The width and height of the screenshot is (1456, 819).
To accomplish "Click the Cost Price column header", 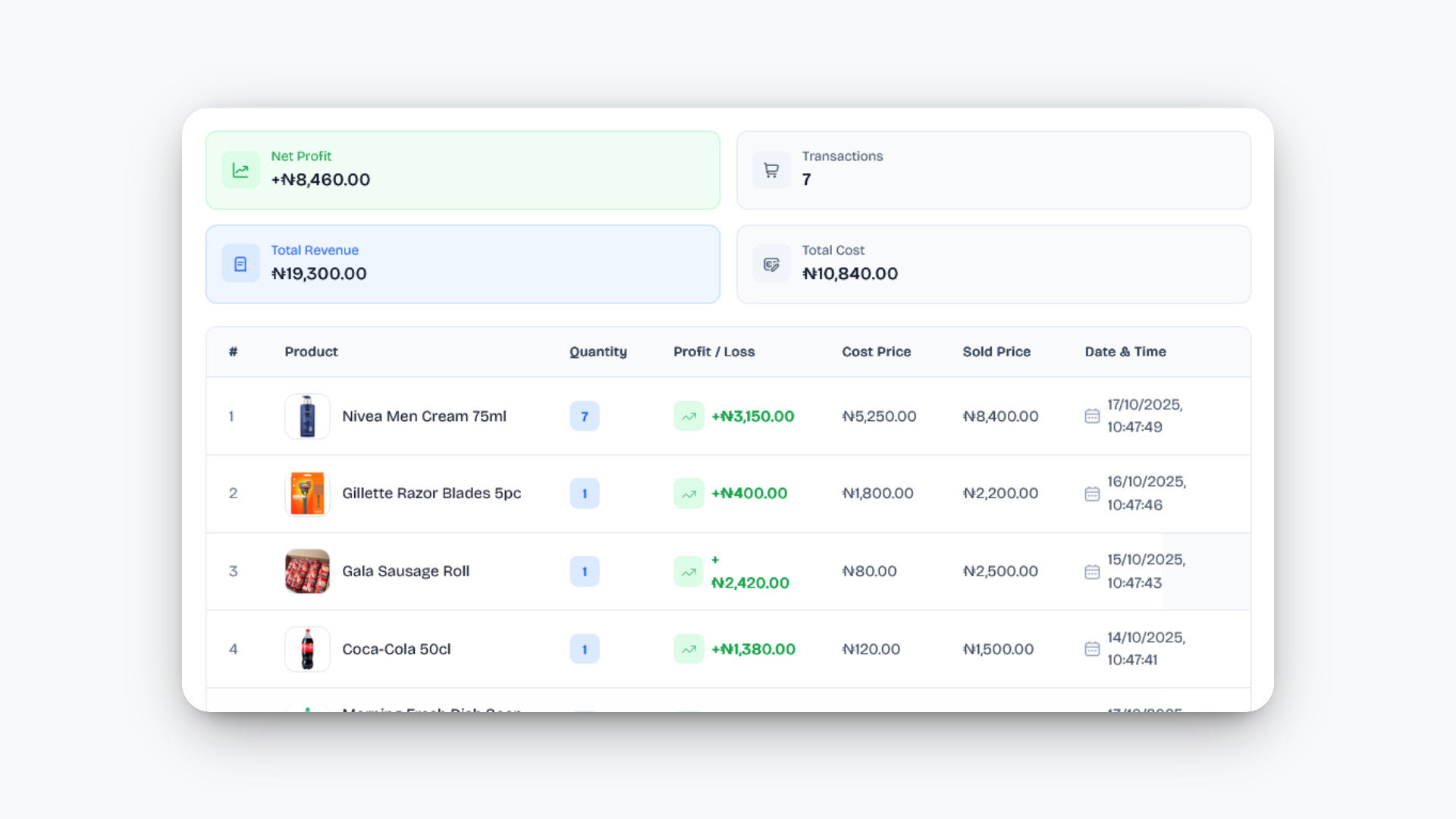I will coord(877,352).
